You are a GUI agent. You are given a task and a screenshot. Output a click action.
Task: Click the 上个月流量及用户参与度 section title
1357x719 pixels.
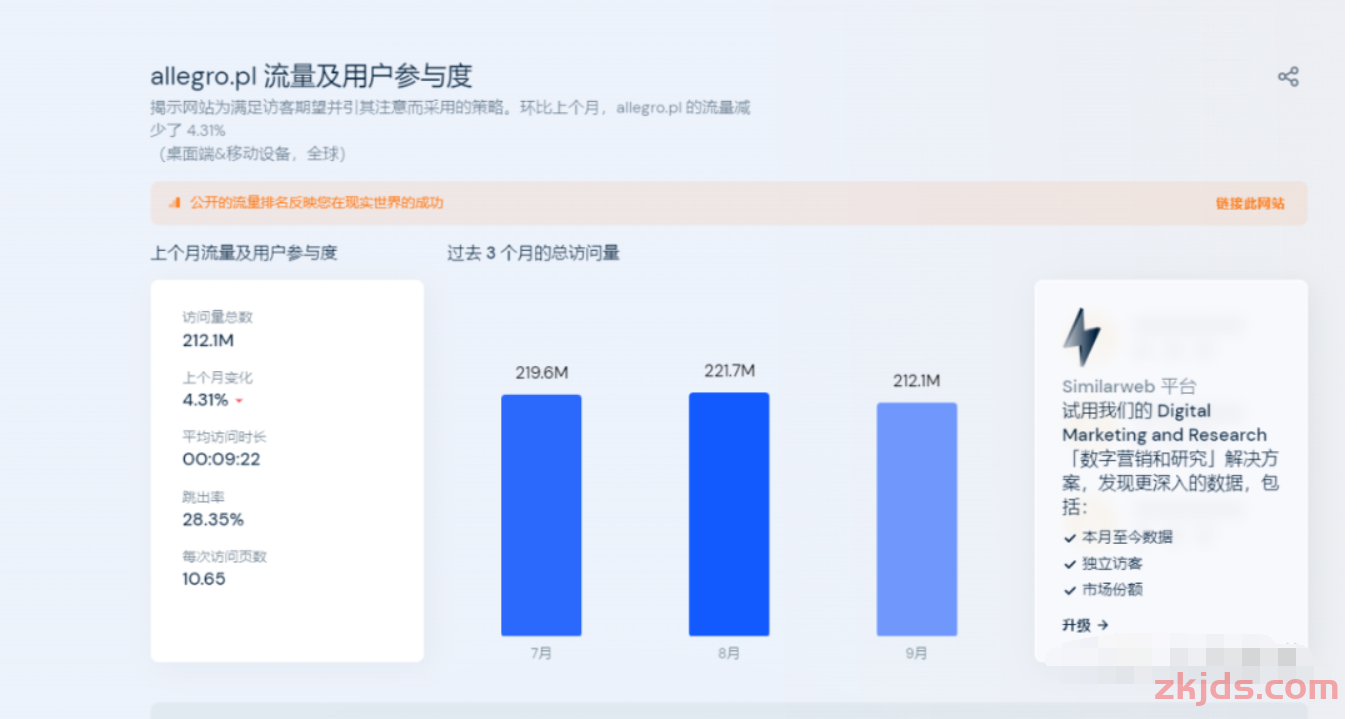click(x=244, y=253)
